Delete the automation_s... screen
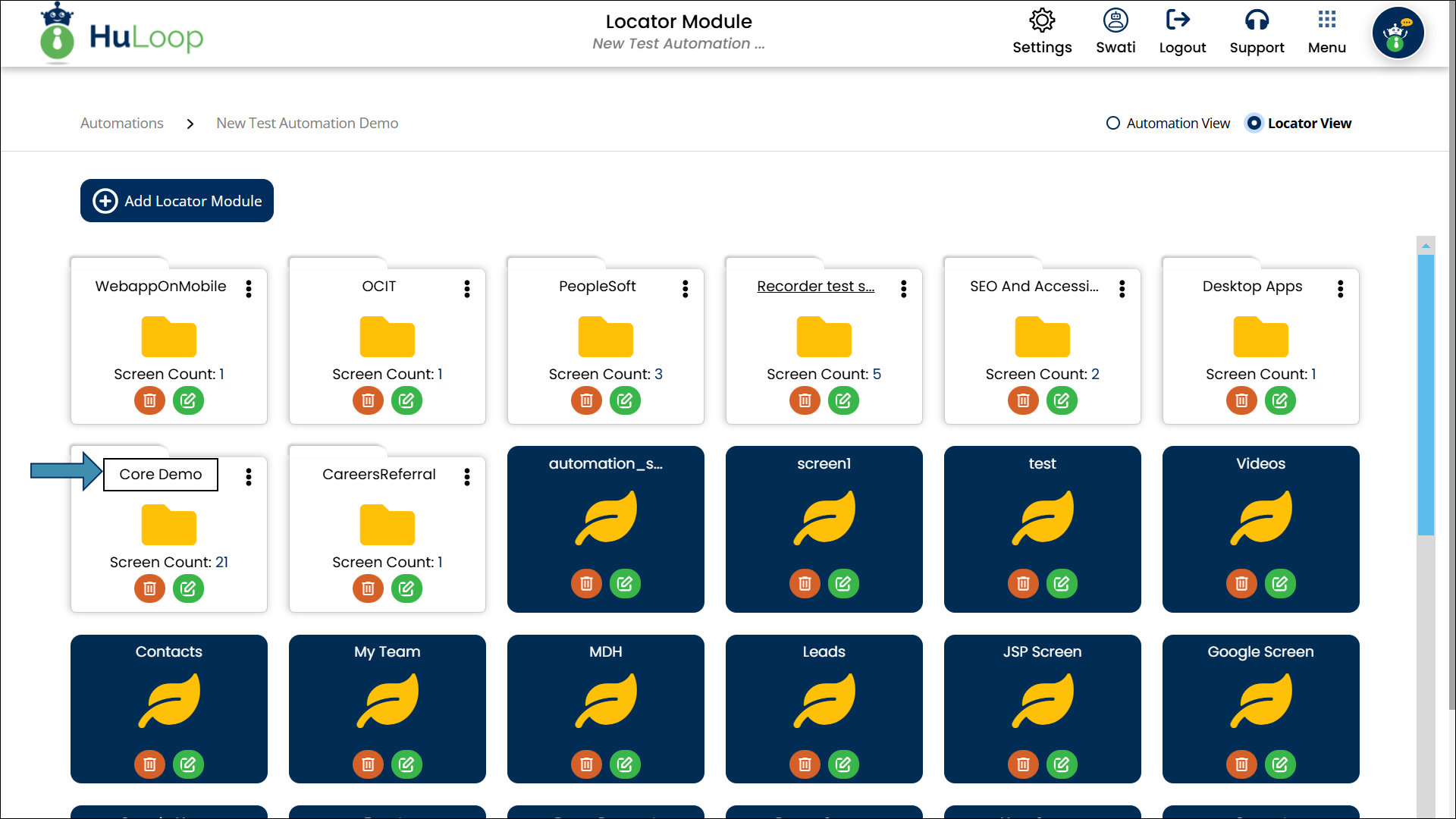 586,584
